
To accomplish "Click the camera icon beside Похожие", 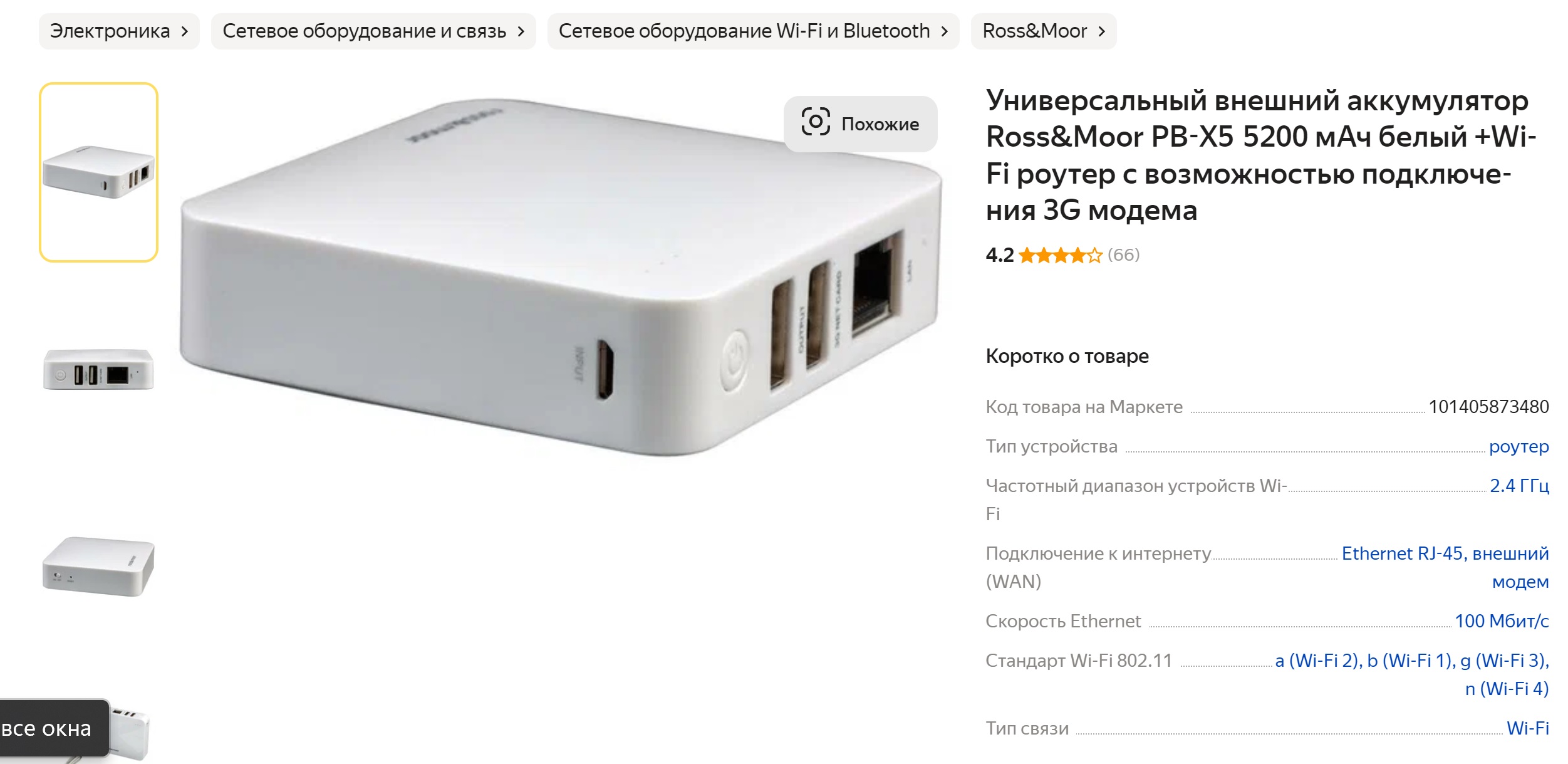I will pos(815,122).
